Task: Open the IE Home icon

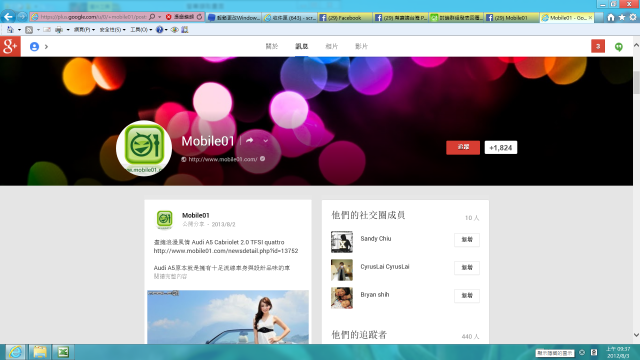Action: (x=611, y=17)
